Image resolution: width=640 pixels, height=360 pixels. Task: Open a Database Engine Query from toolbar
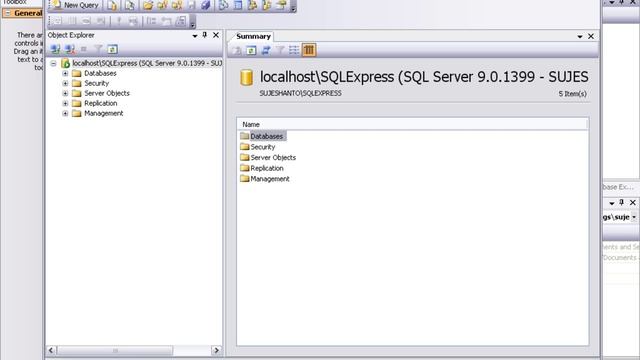[112, 5]
